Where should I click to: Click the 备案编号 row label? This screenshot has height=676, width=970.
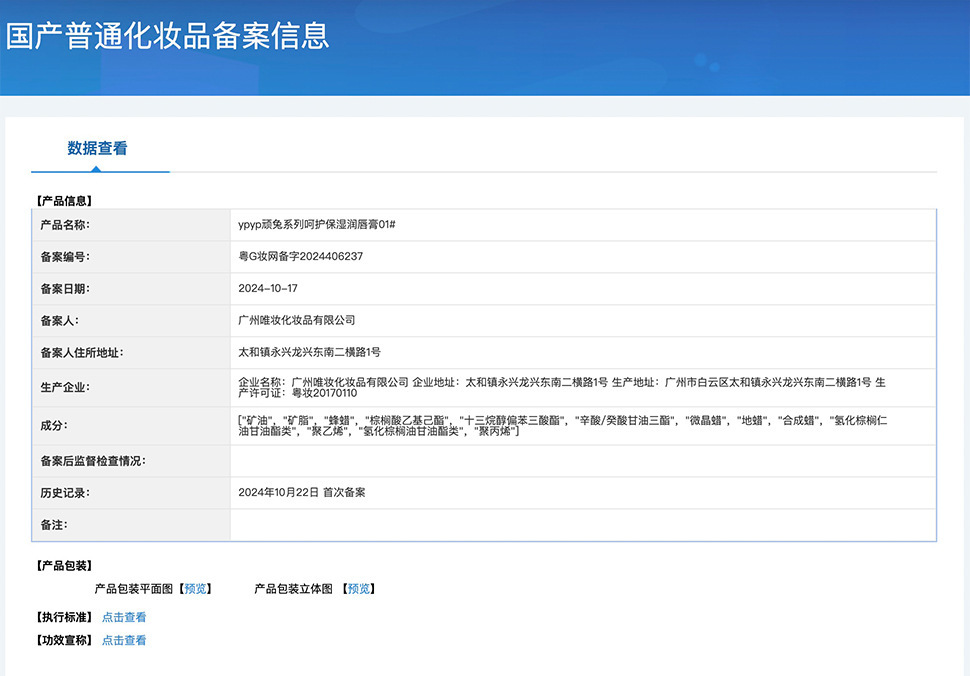coord(65,257)
